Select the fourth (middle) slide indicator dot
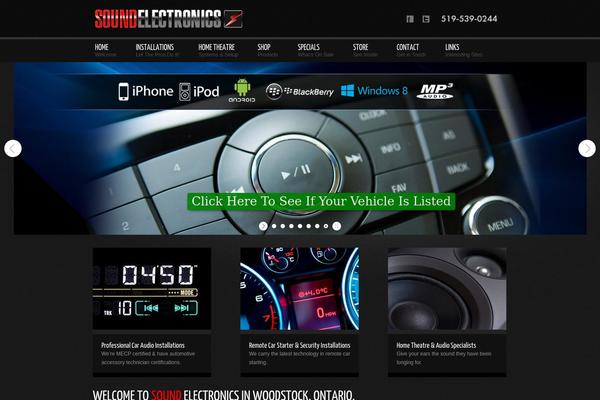Viewport: 600px width, 400px height. tap(300, 226)
